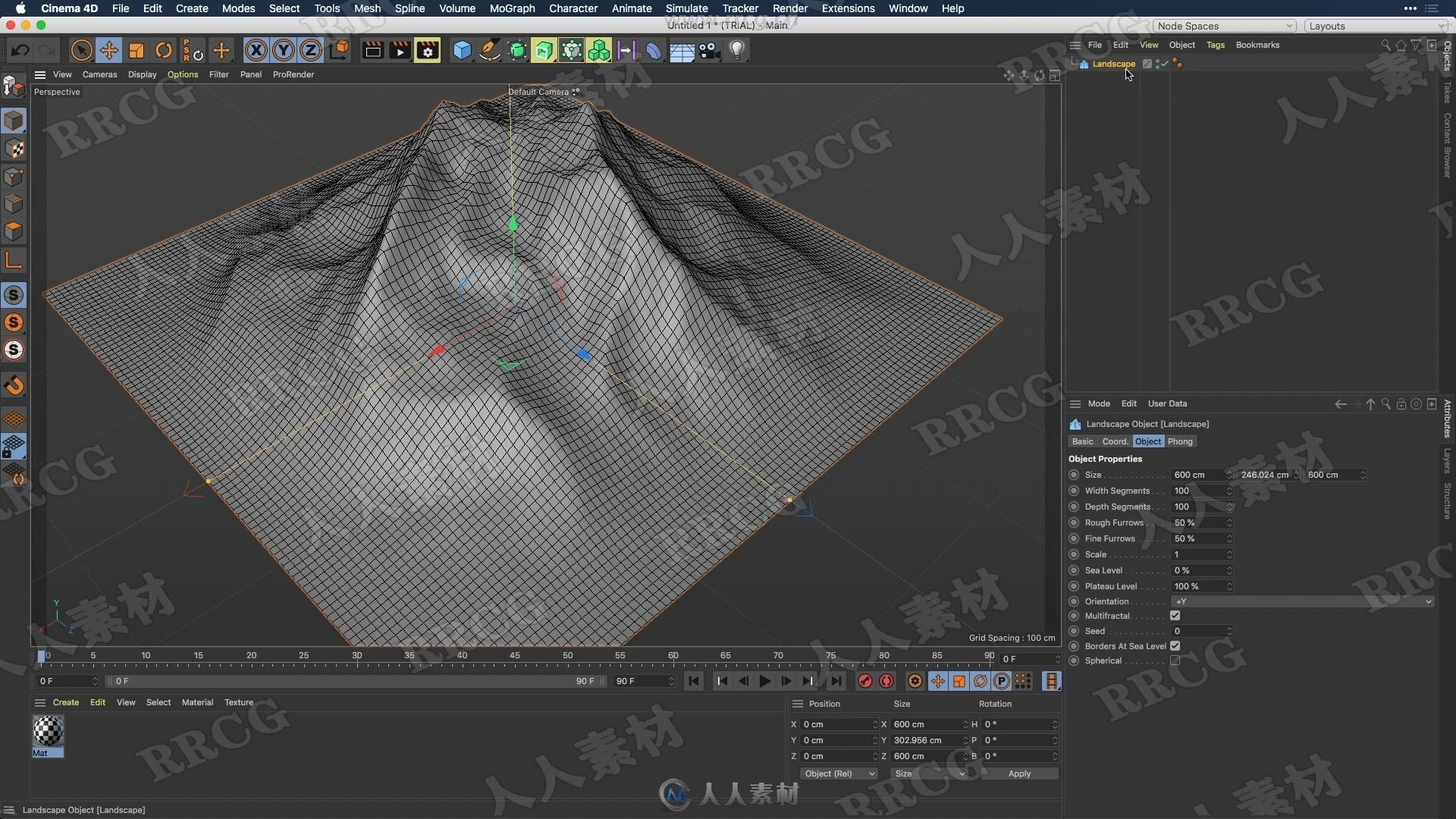Render the active view
Screen dimensions: 1456x819
click(x=372, y=51)
